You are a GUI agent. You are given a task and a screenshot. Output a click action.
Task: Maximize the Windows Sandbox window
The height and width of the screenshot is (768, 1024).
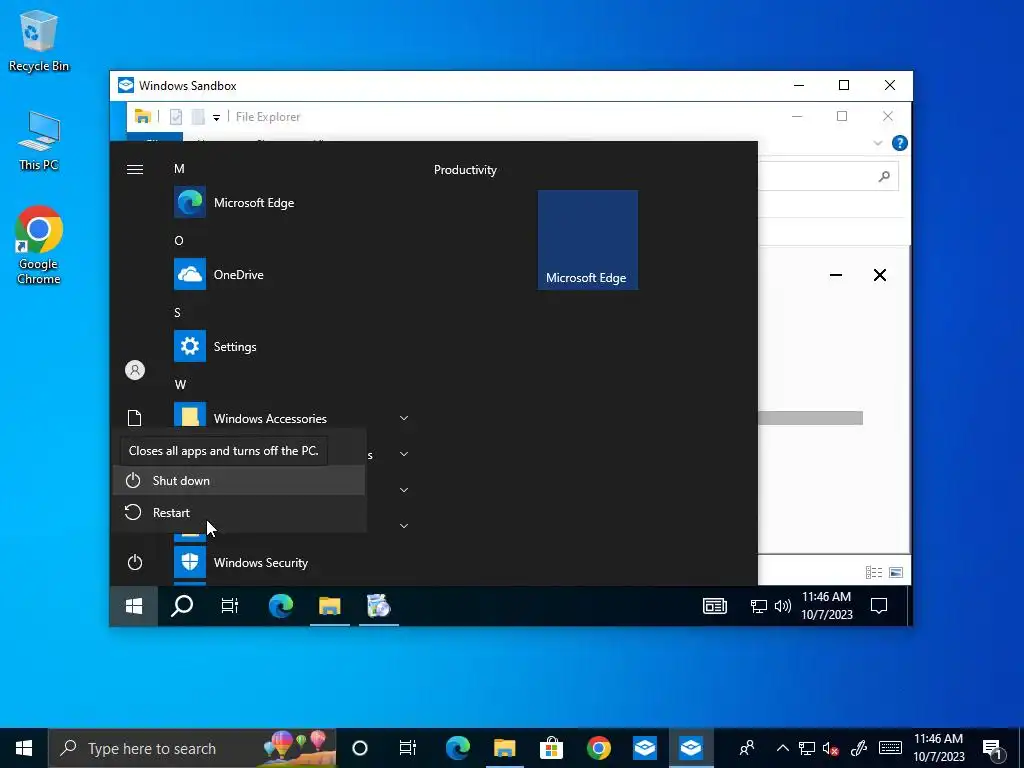click(x=844, y=86)
